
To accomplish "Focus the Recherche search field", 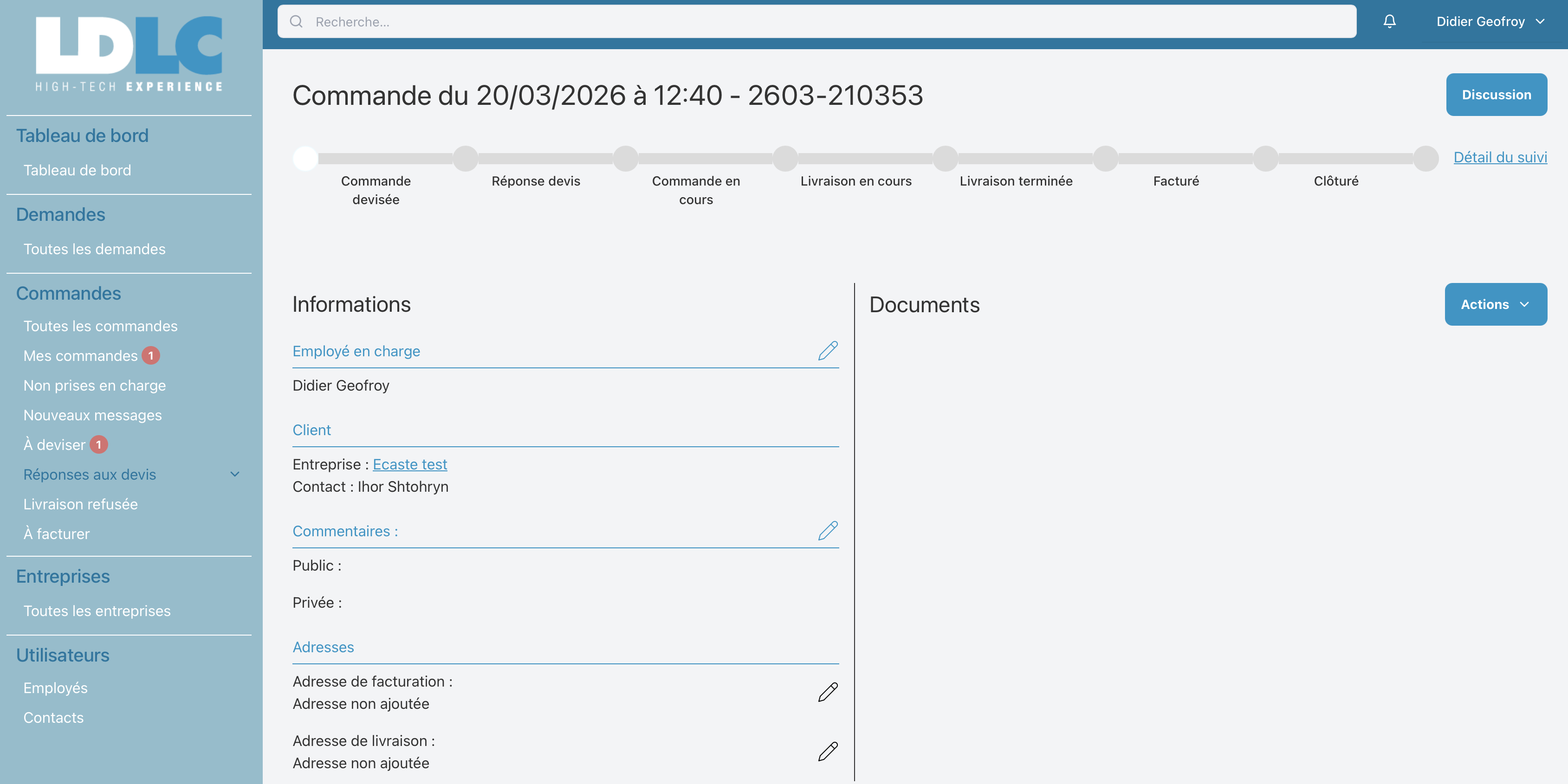I will coord(817,22).
